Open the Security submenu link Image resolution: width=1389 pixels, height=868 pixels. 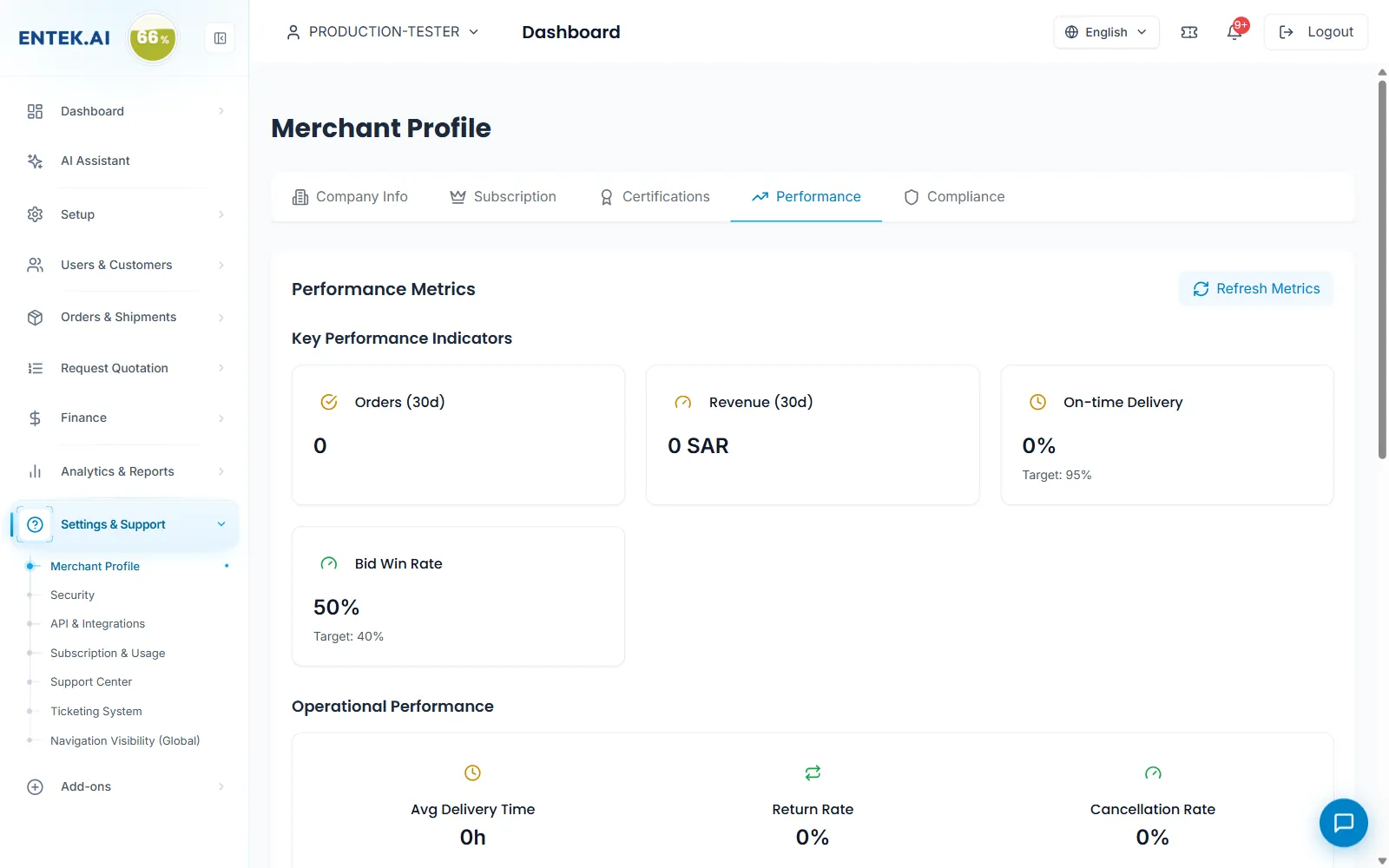coord(72,595)
